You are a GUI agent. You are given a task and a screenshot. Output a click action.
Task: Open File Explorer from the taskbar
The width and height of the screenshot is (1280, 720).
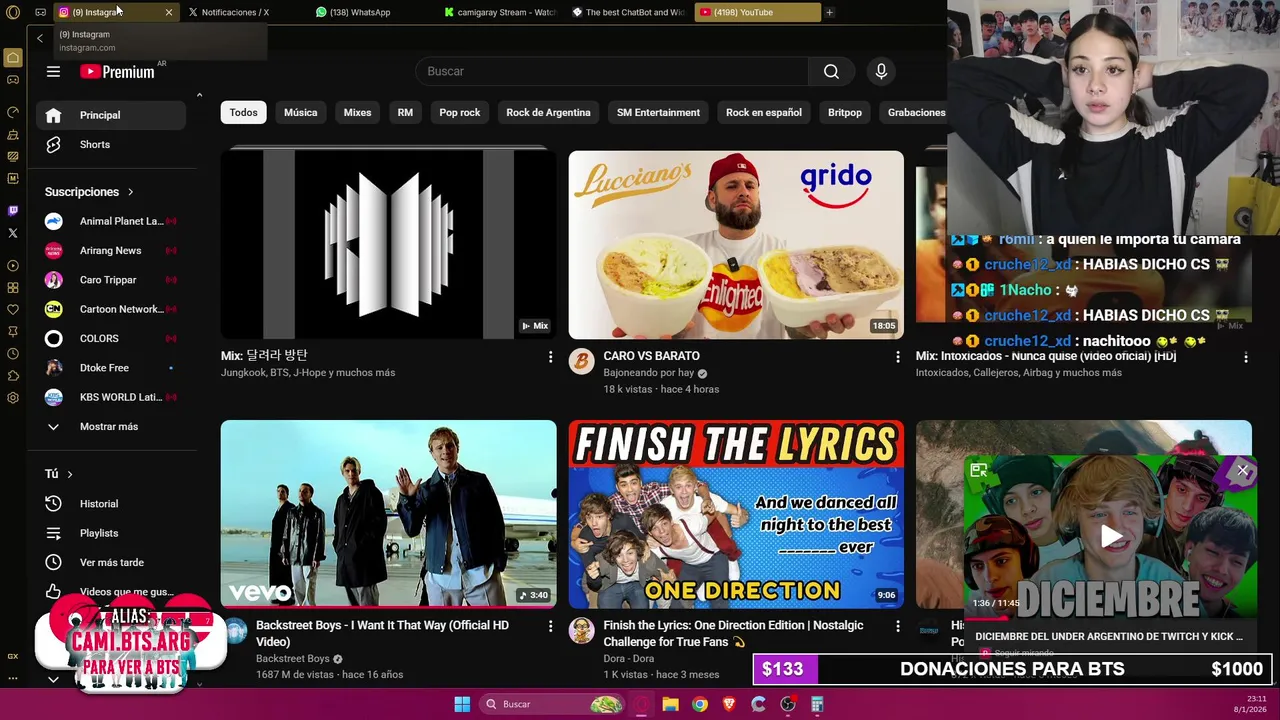670,704
